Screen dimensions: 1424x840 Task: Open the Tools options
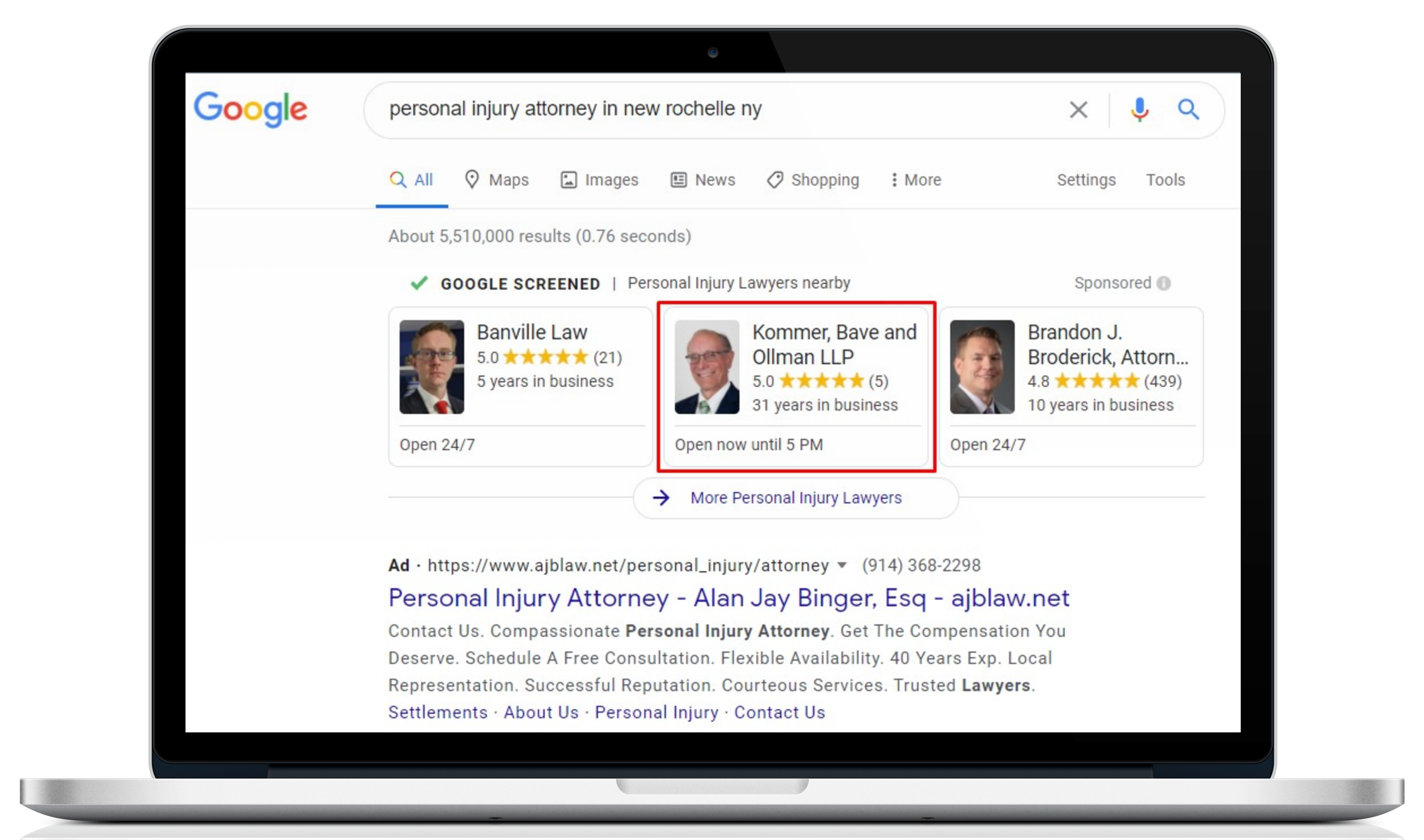(x=1165, y=180)
